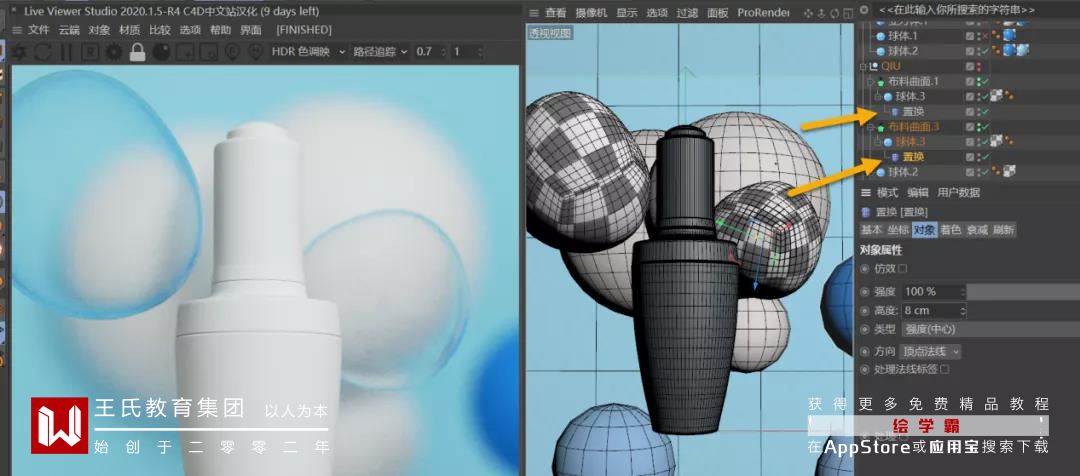Switch to the 衰减 attribute tab

click(977, 230)
